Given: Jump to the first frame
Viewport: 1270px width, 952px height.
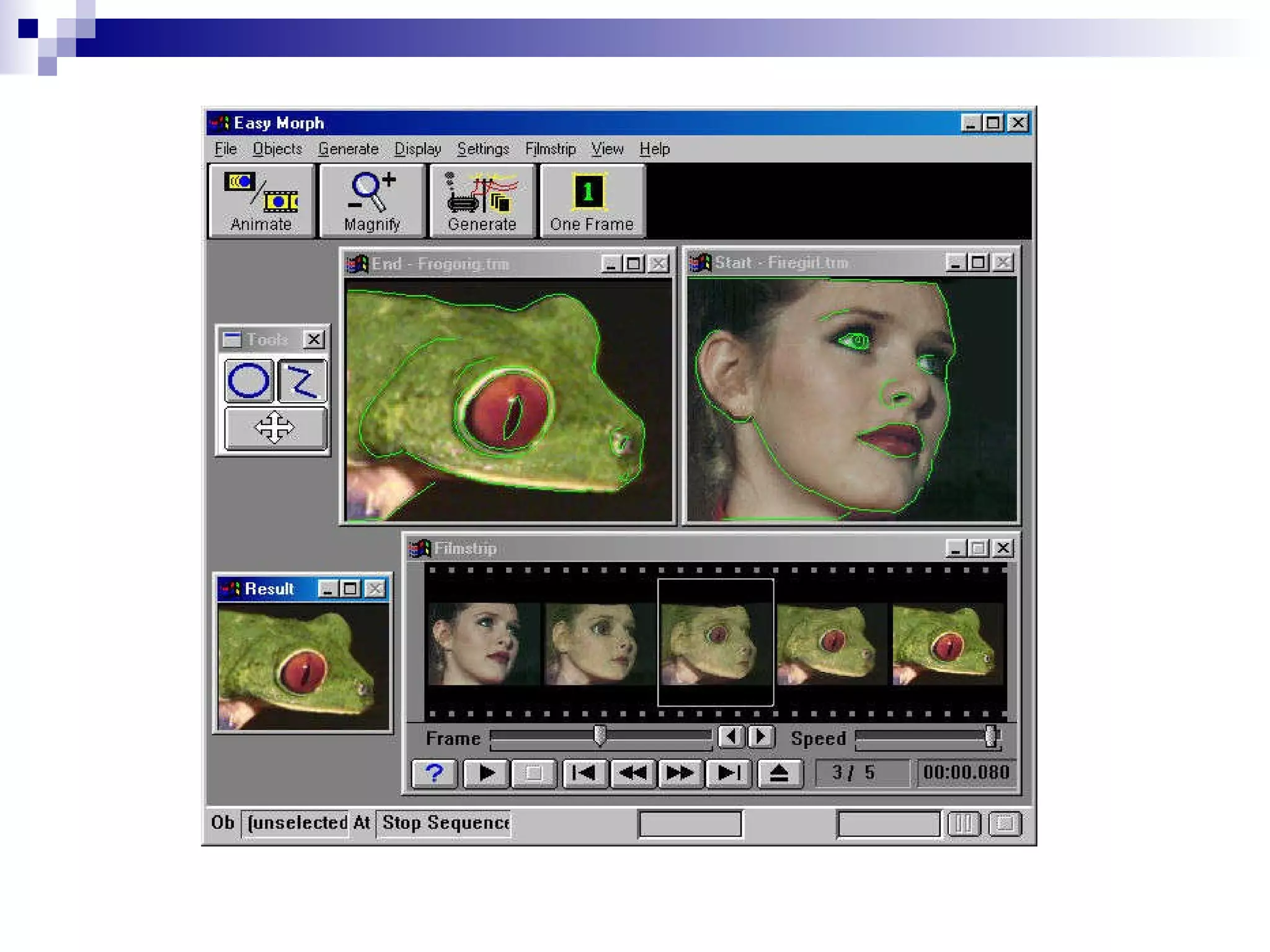Looking at the screenshot, I should click(584, 773).
